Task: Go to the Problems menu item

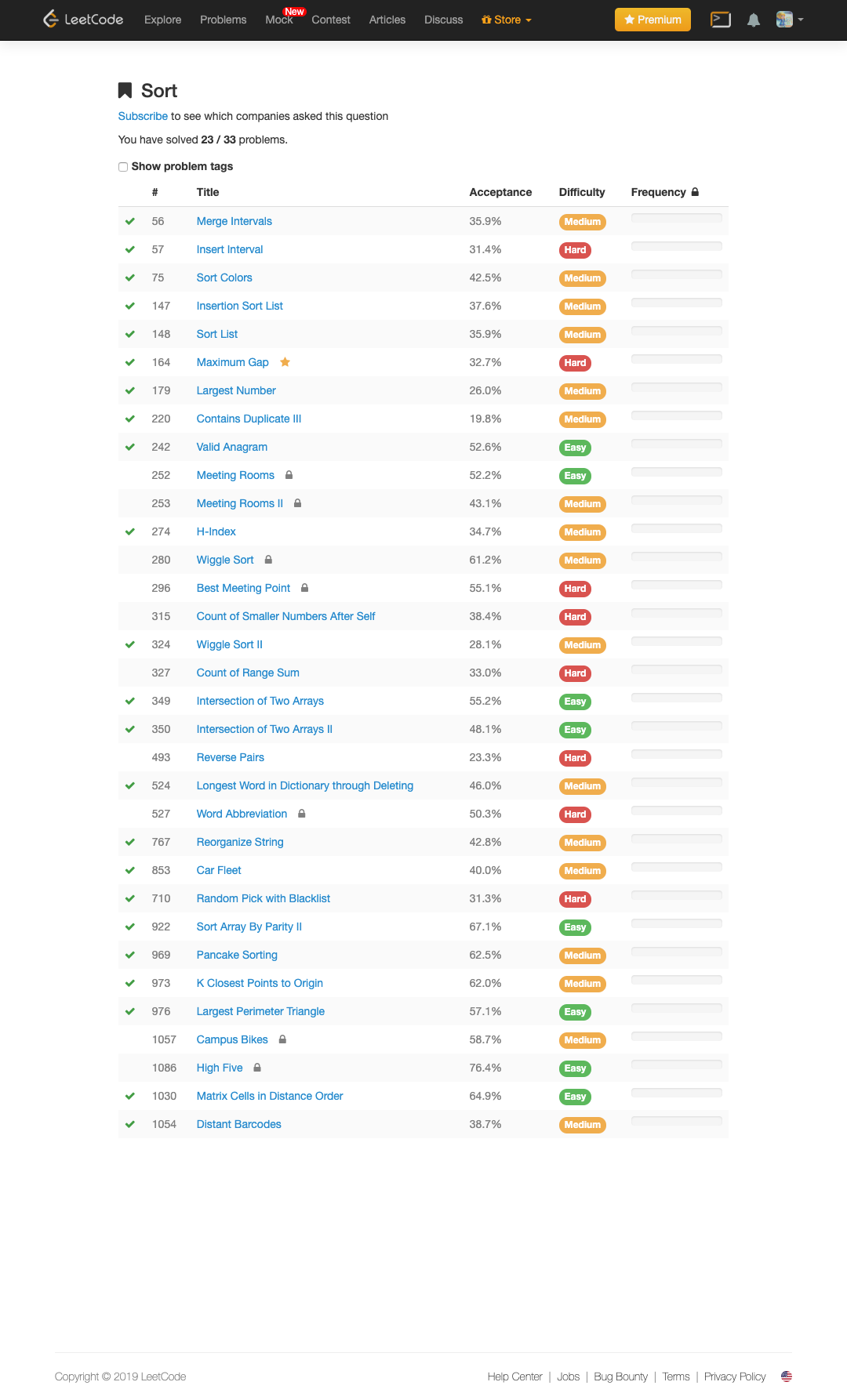Action: (223, 20)
